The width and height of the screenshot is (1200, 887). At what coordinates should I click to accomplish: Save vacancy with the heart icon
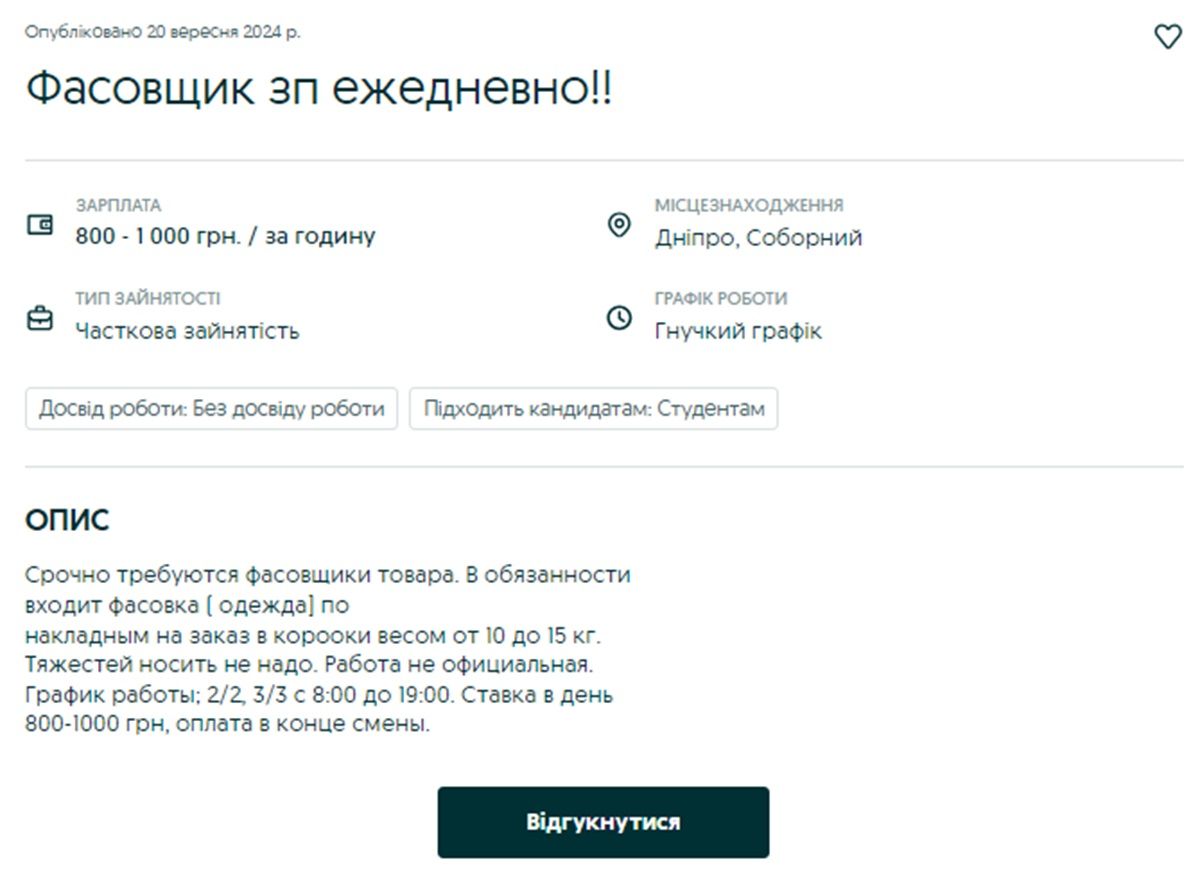[1167, 38]
